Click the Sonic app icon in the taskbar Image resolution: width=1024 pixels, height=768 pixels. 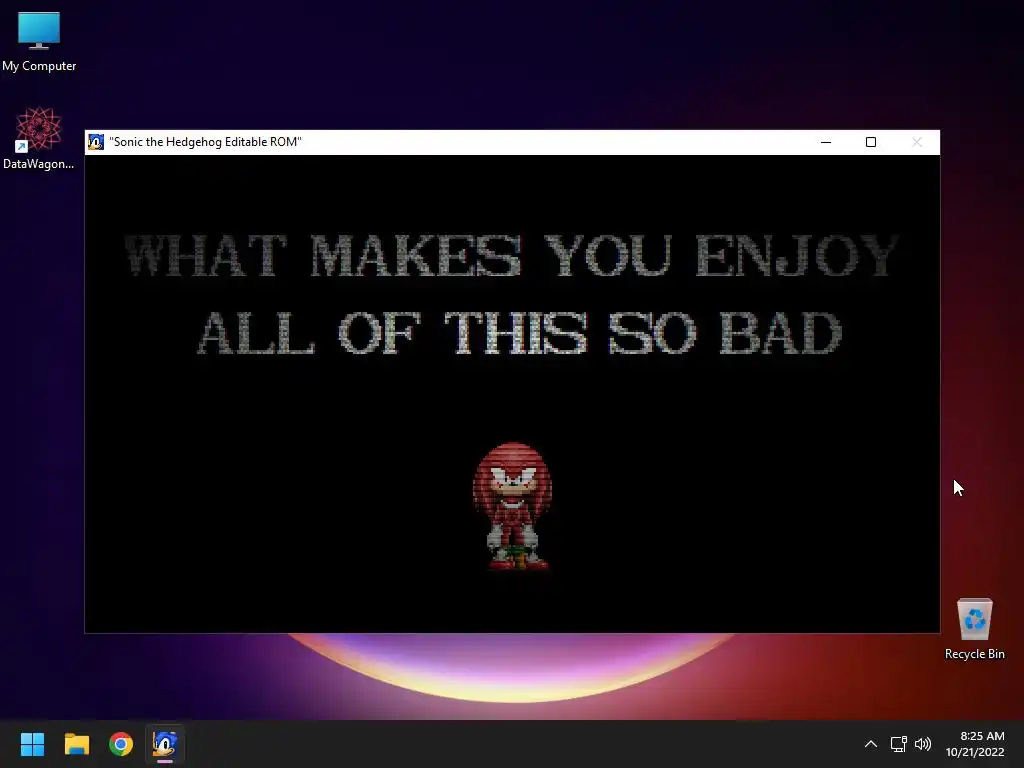click(165, 744)
